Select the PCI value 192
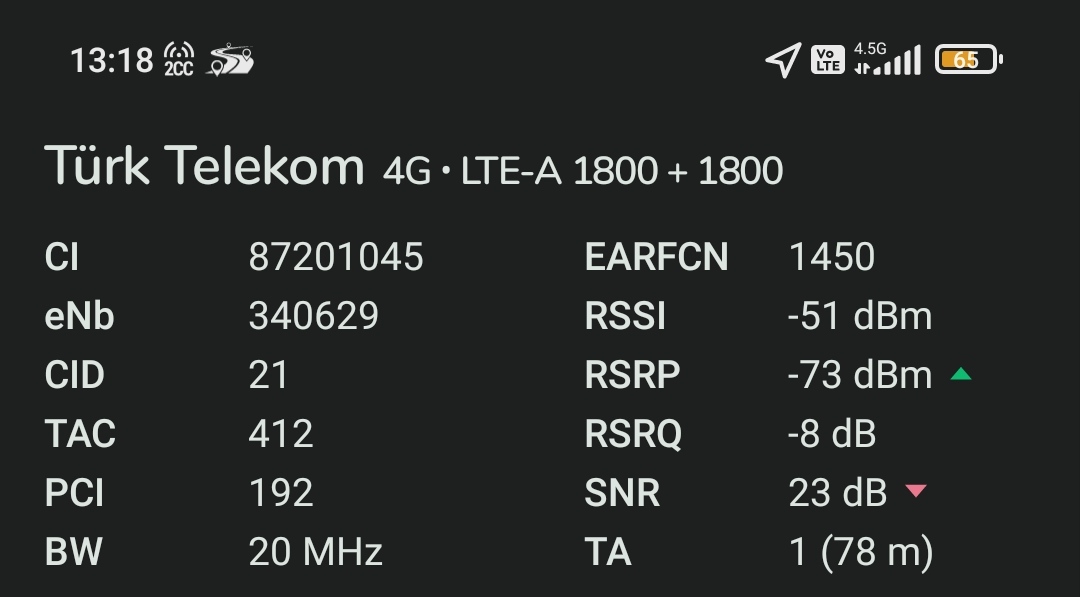This screenshot has height=597, width=1080. [281, 493]
